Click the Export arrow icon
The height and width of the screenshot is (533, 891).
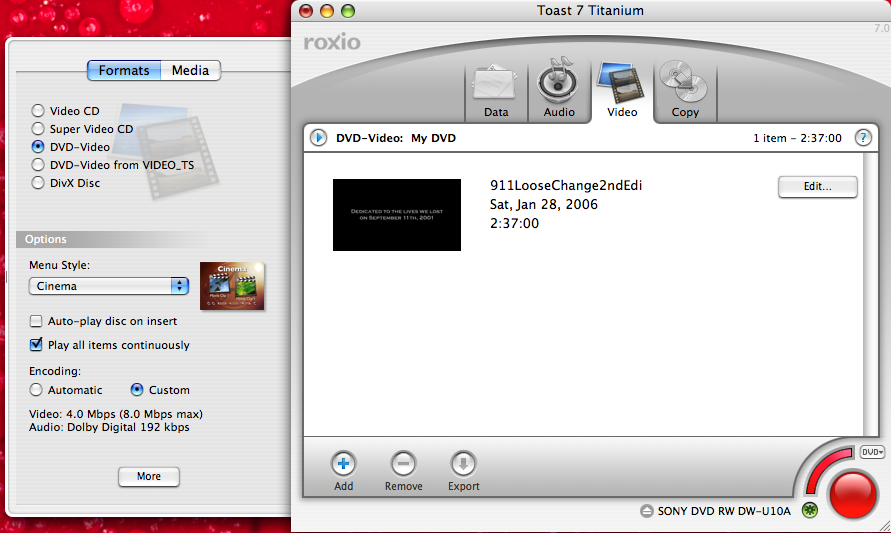463,464
